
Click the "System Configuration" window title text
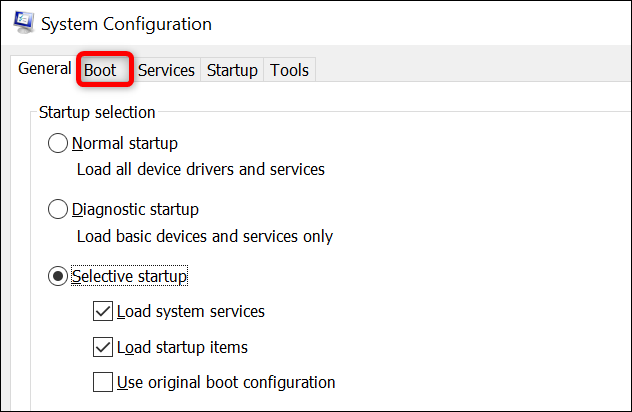coord(127,24)
